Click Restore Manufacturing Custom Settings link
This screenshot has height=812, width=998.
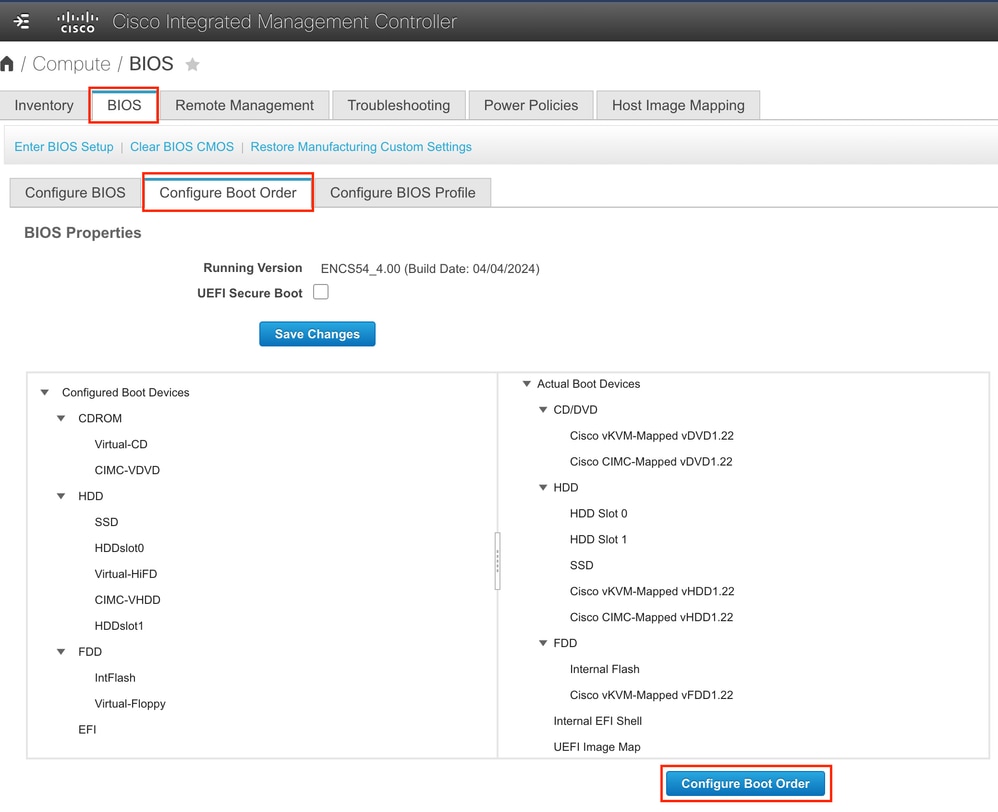point(361,147)
